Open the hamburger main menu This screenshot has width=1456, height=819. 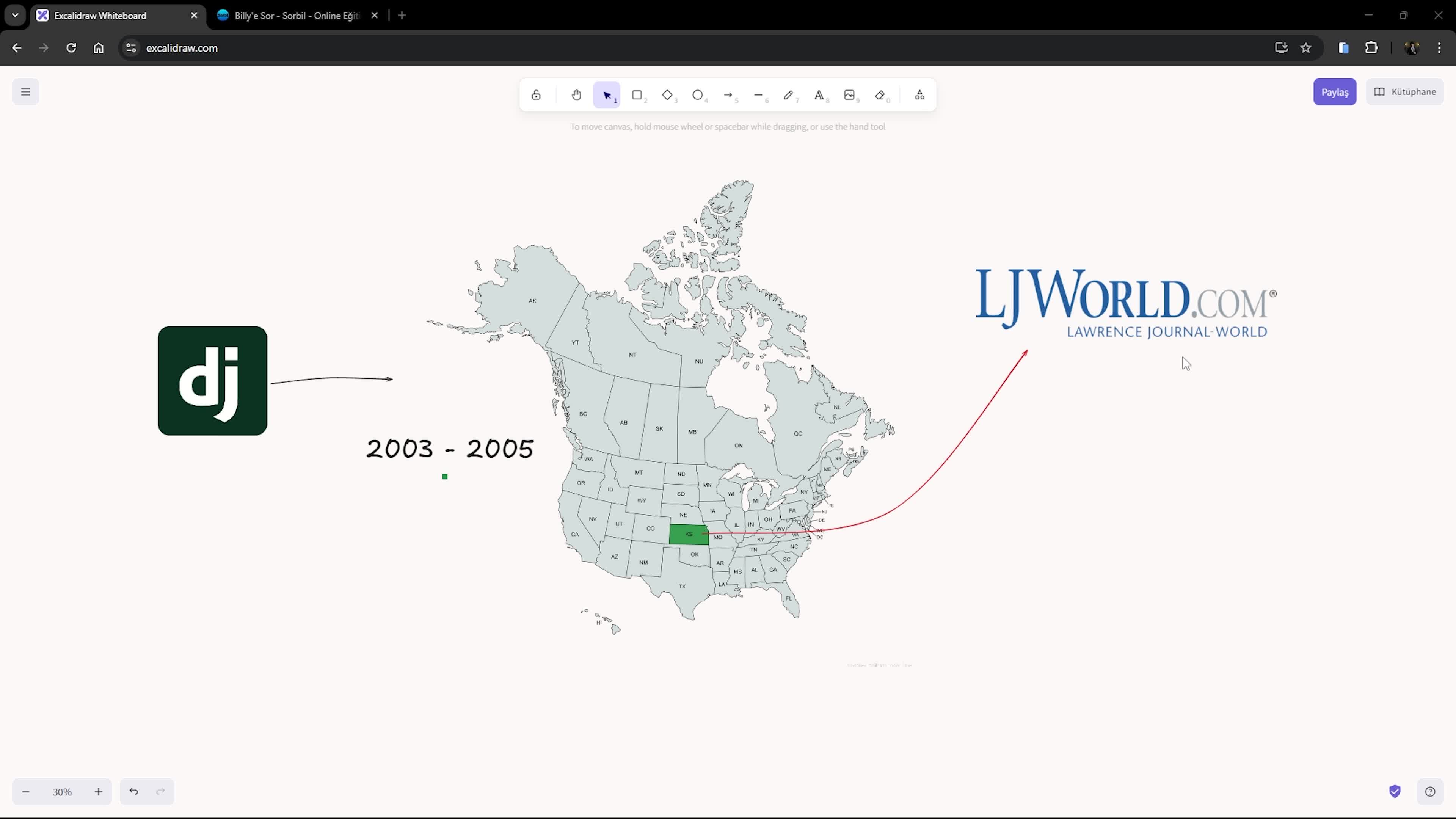[25, 91]
